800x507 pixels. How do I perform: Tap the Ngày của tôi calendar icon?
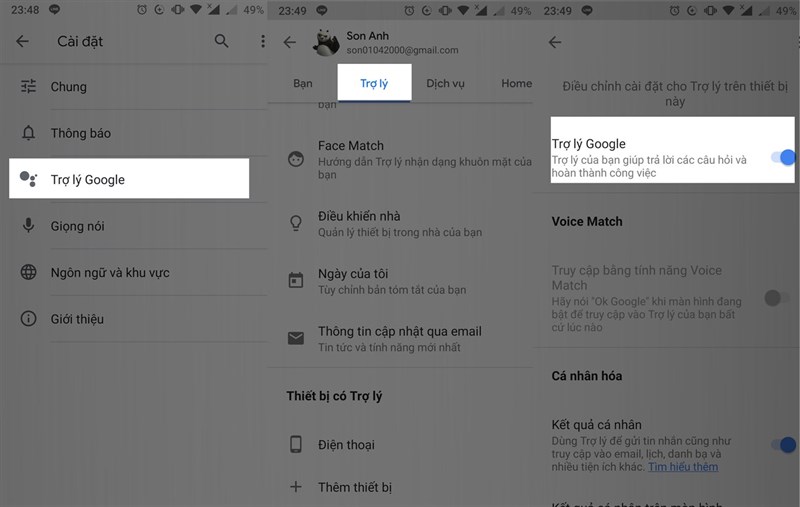pyautogui.click(x=296, y=280)
